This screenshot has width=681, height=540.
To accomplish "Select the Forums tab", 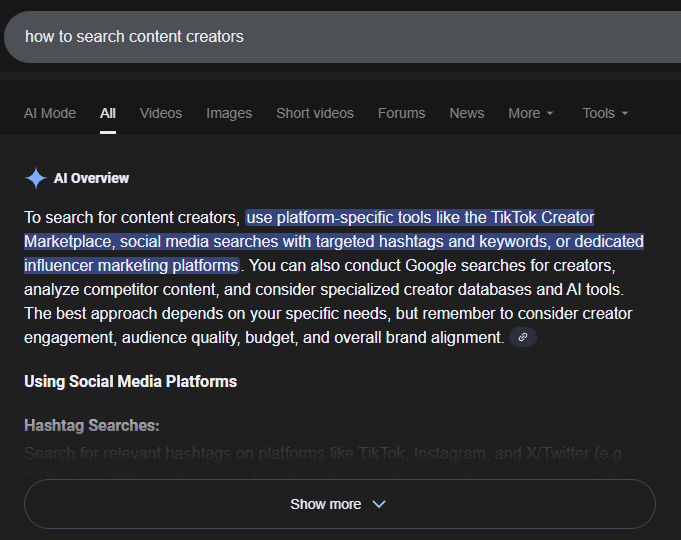I will (x=401, y=113).
